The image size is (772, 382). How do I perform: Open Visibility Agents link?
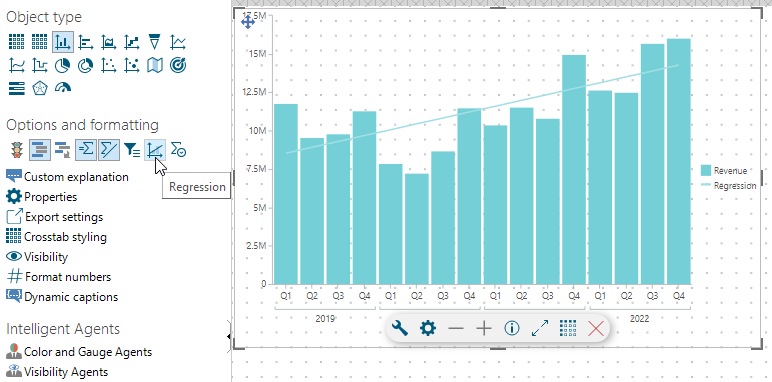tap(57, 371)
